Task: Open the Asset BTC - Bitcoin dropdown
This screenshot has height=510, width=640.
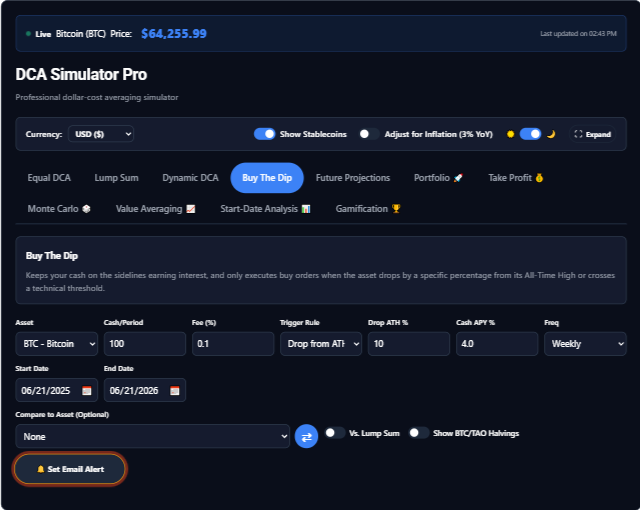Action: coord(56,344)
